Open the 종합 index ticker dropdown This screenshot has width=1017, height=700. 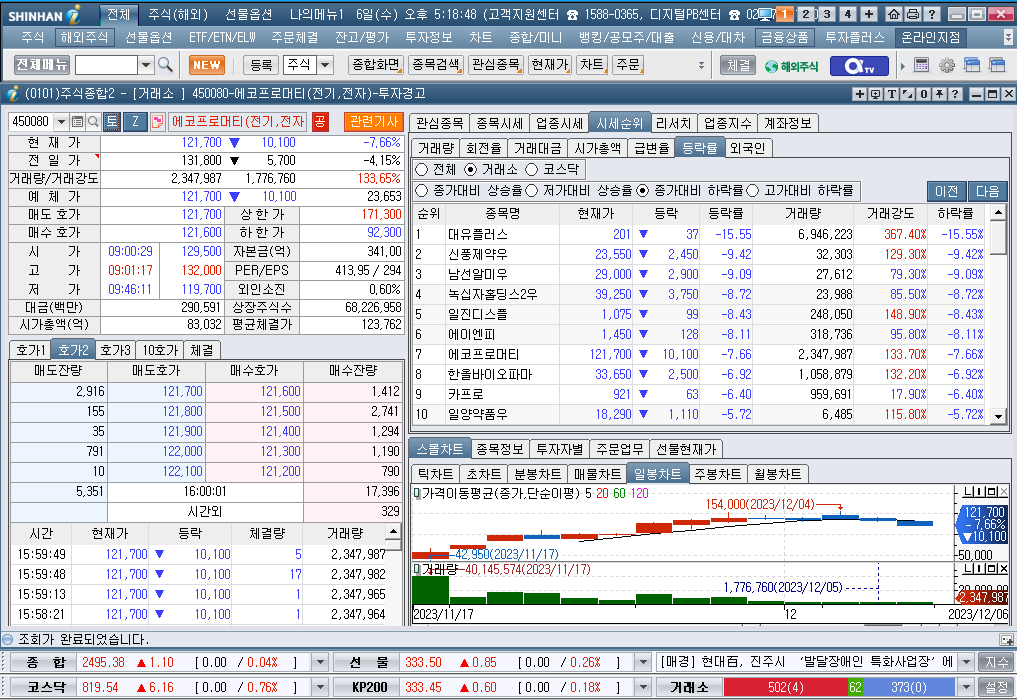tap(320, 662)
